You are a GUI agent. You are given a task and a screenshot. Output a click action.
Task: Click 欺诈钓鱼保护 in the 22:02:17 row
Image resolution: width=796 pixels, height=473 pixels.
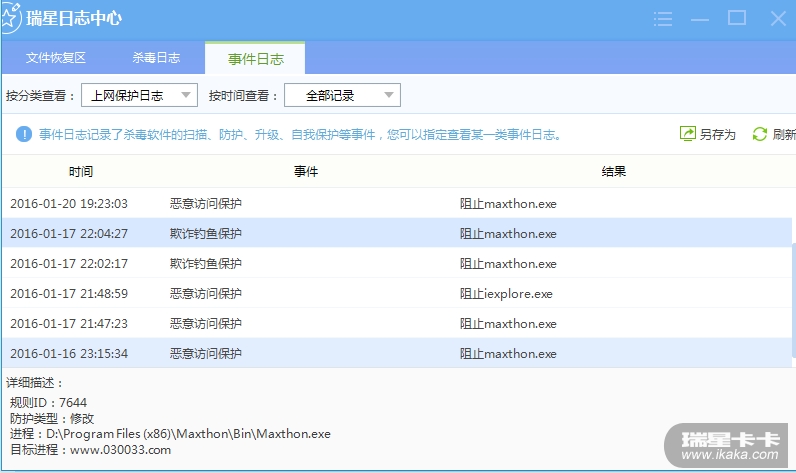point(206,263)
